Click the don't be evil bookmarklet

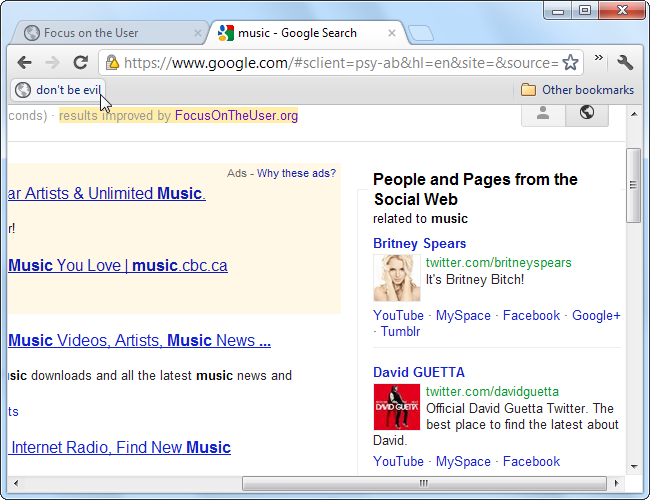(x=58, y=90)
